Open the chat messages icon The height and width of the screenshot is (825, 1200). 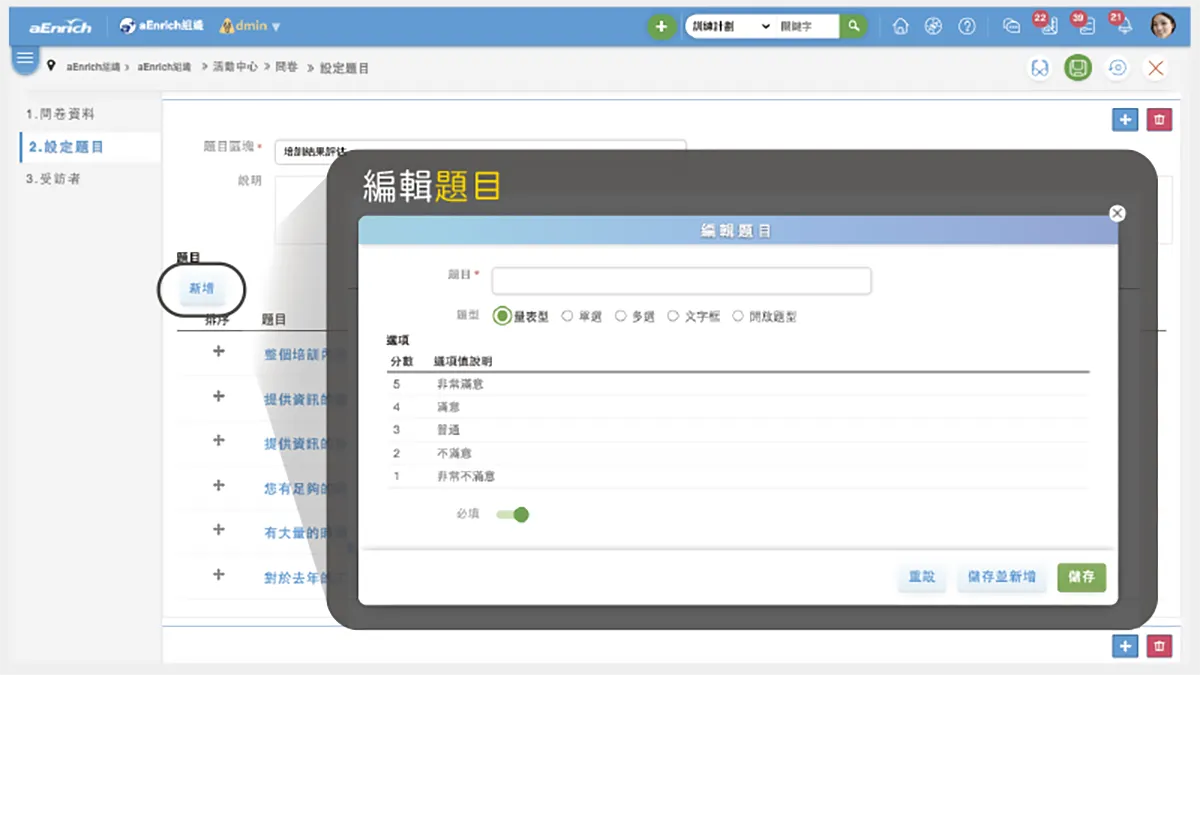(1011, 27)
